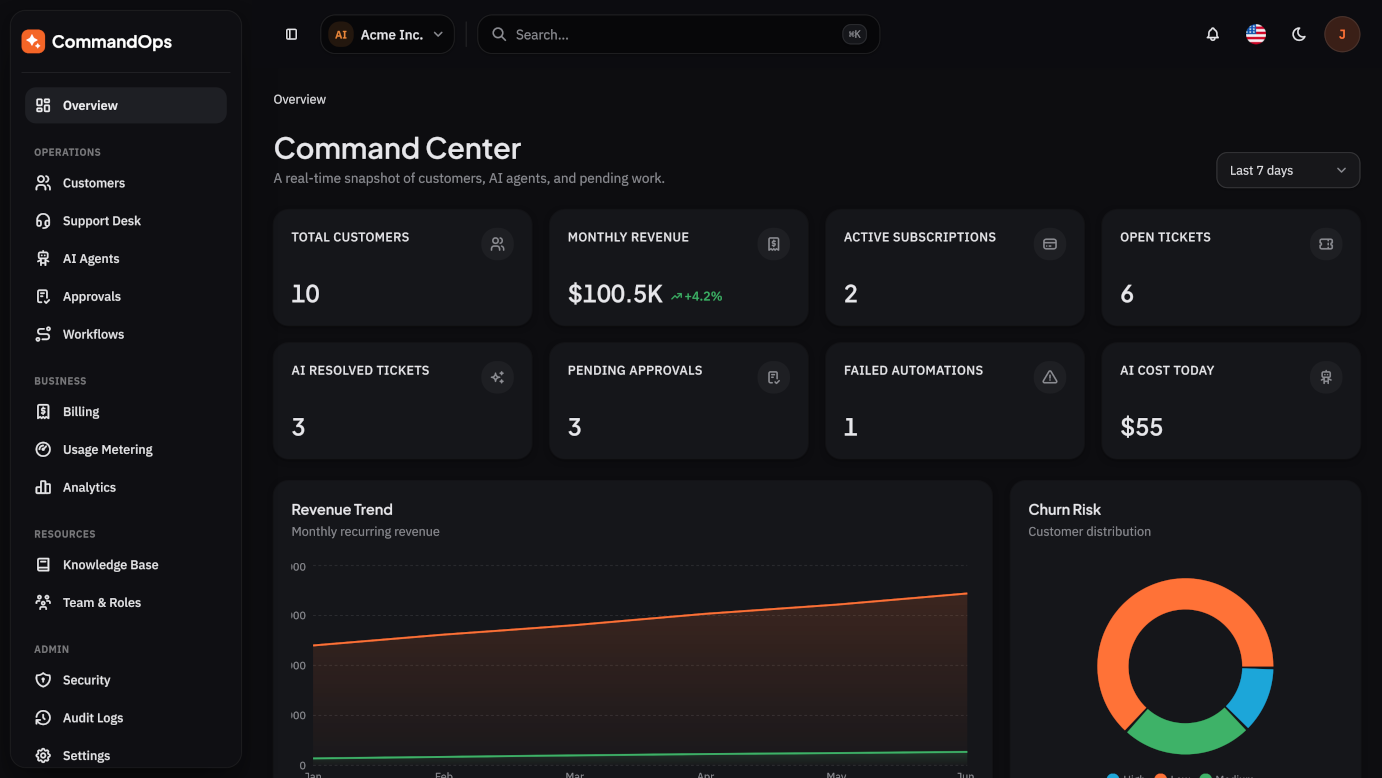1382x778 pixels.
Task: Click the $55 AI cost value
Action: (1141, 427)
